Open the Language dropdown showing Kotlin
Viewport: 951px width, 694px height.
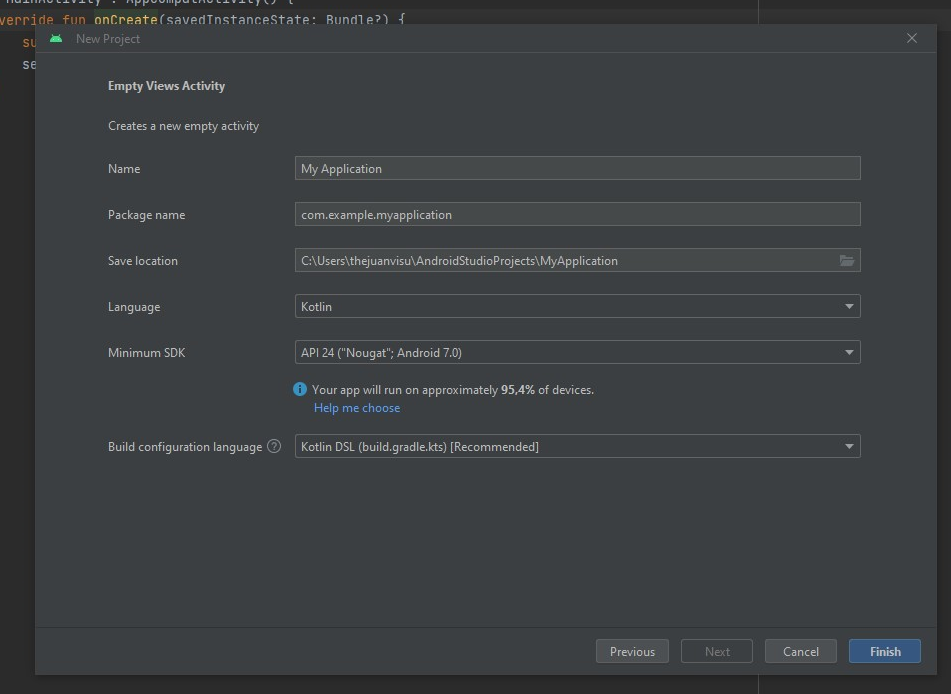point(577,307)
